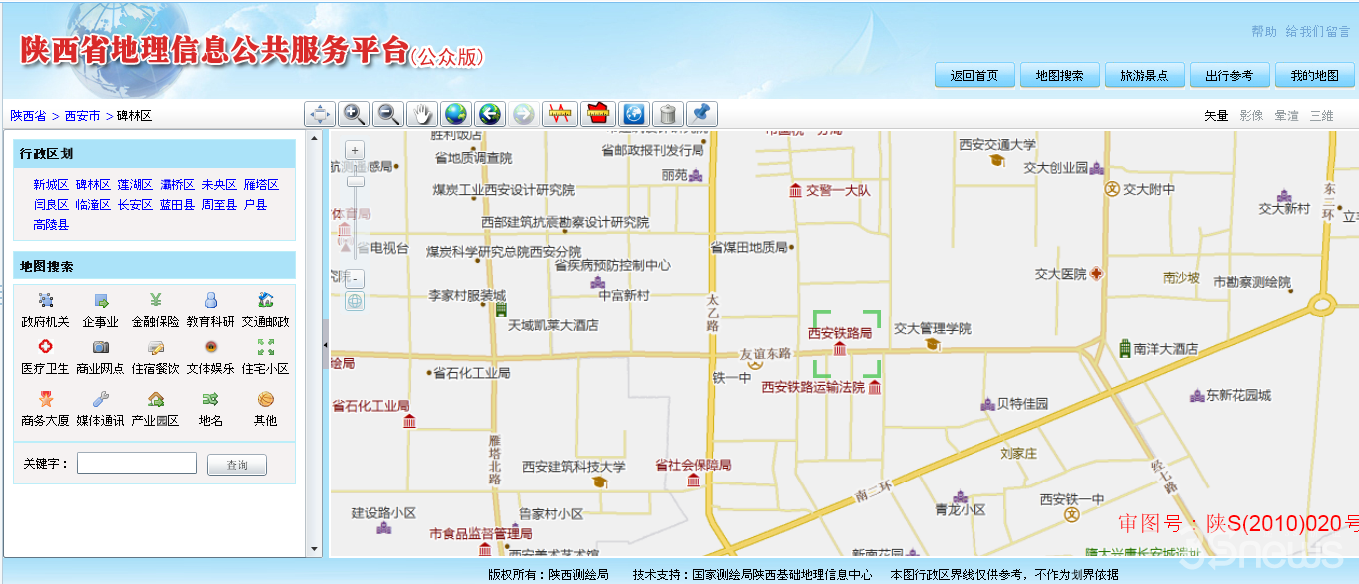Click the blue pushpin marker tool

coord(702,114)
